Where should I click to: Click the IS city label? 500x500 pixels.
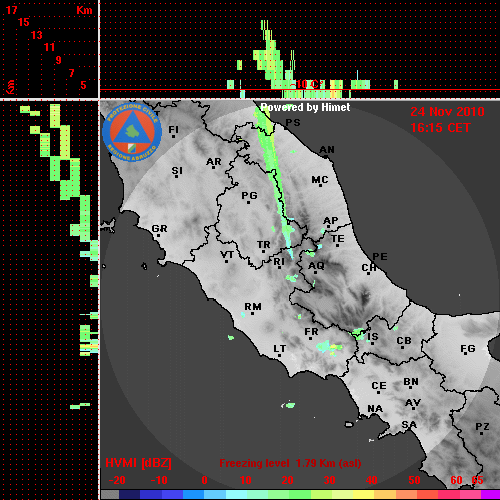point(373,337)
